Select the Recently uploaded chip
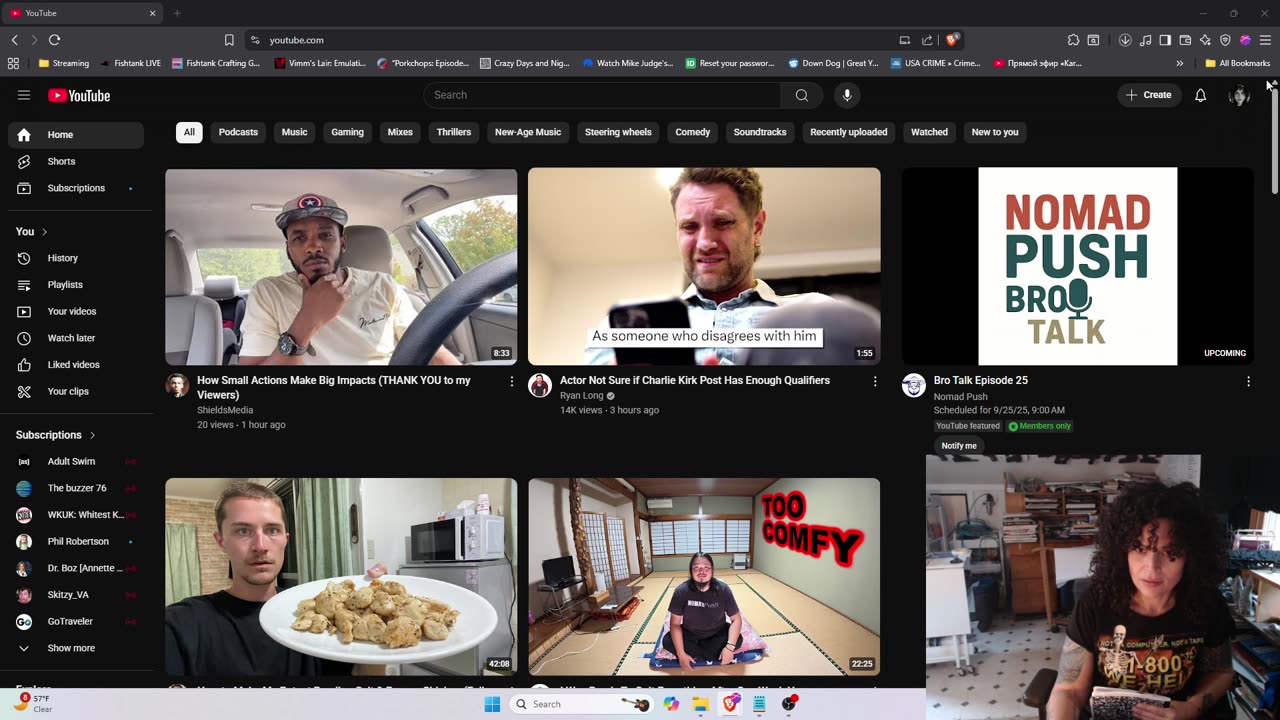This screenshot has width=1280, height=720. [848, 132]
